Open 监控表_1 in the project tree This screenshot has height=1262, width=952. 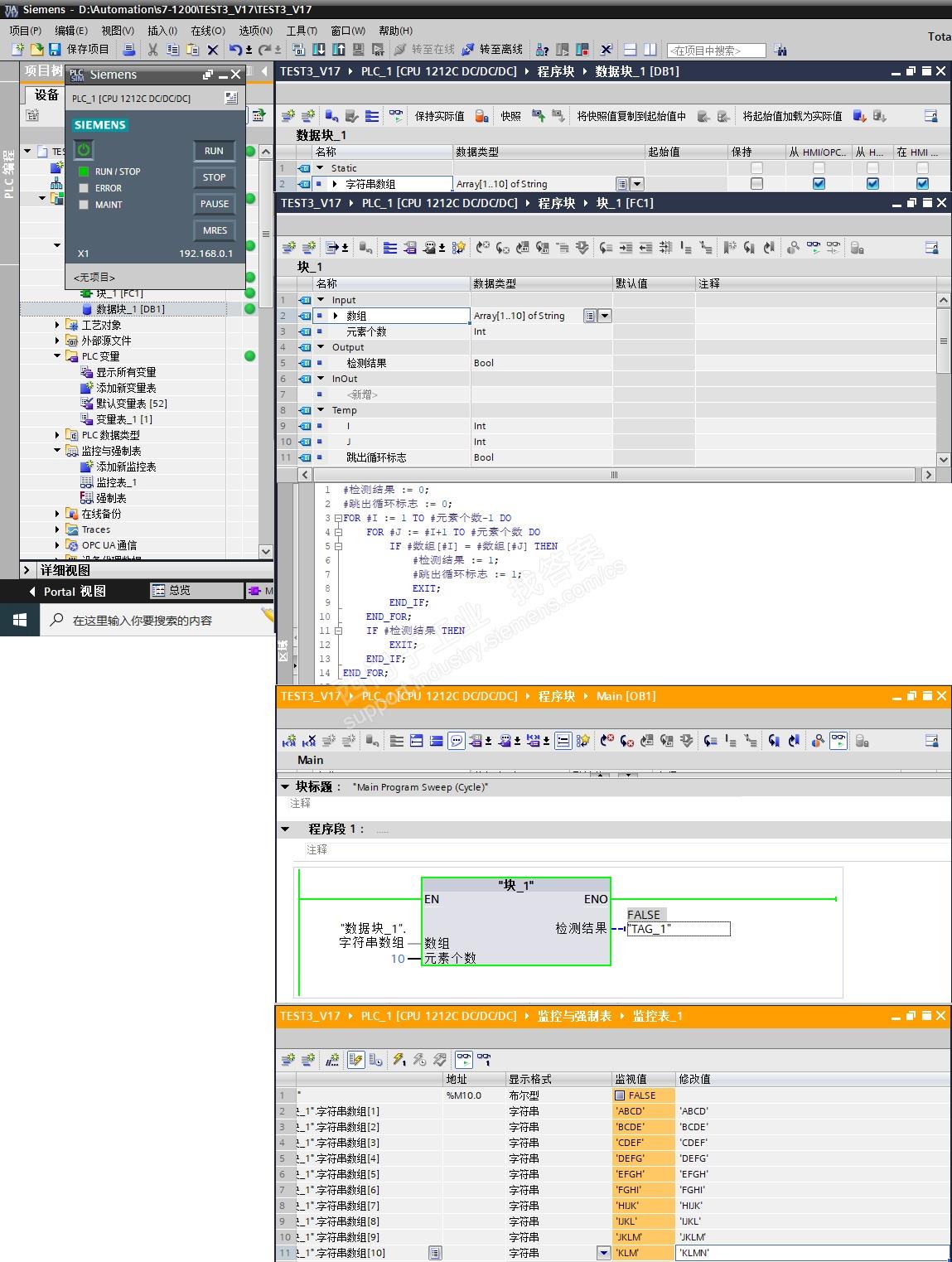[x=116, y=482]
